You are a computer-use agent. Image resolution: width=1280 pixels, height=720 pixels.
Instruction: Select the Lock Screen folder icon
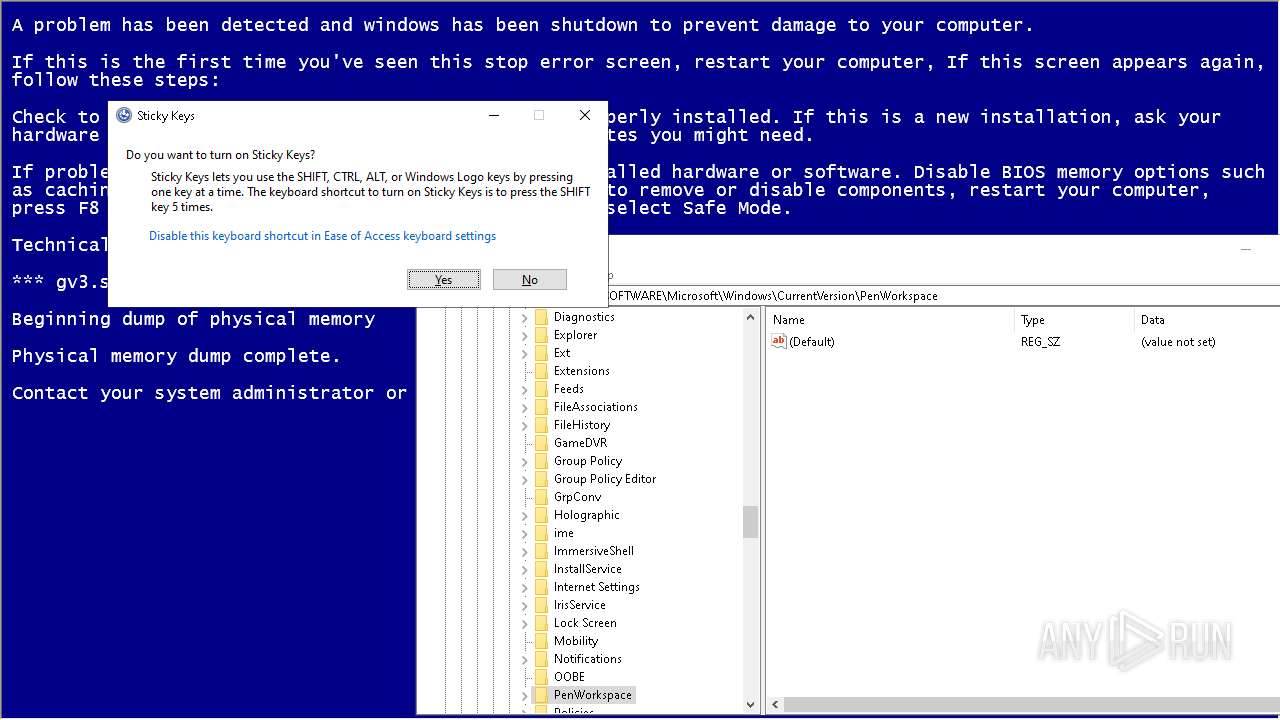[x=541, y=623]
